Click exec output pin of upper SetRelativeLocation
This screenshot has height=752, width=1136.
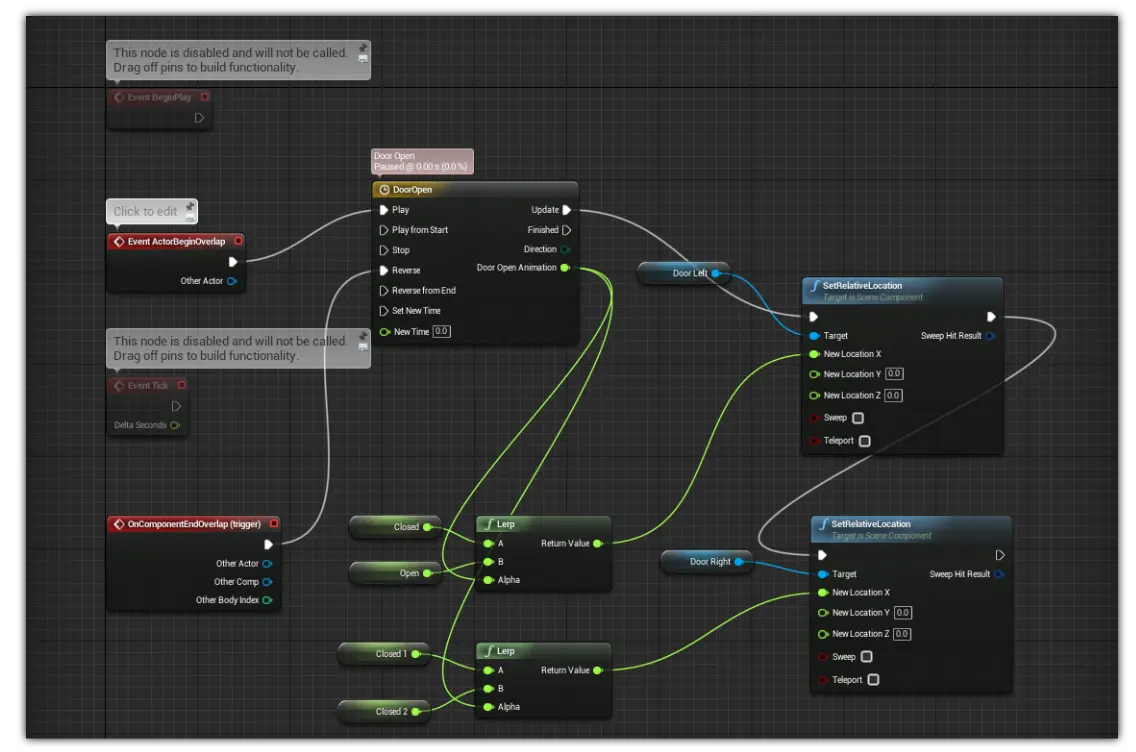pyautogui.click(x=991, y=317)
